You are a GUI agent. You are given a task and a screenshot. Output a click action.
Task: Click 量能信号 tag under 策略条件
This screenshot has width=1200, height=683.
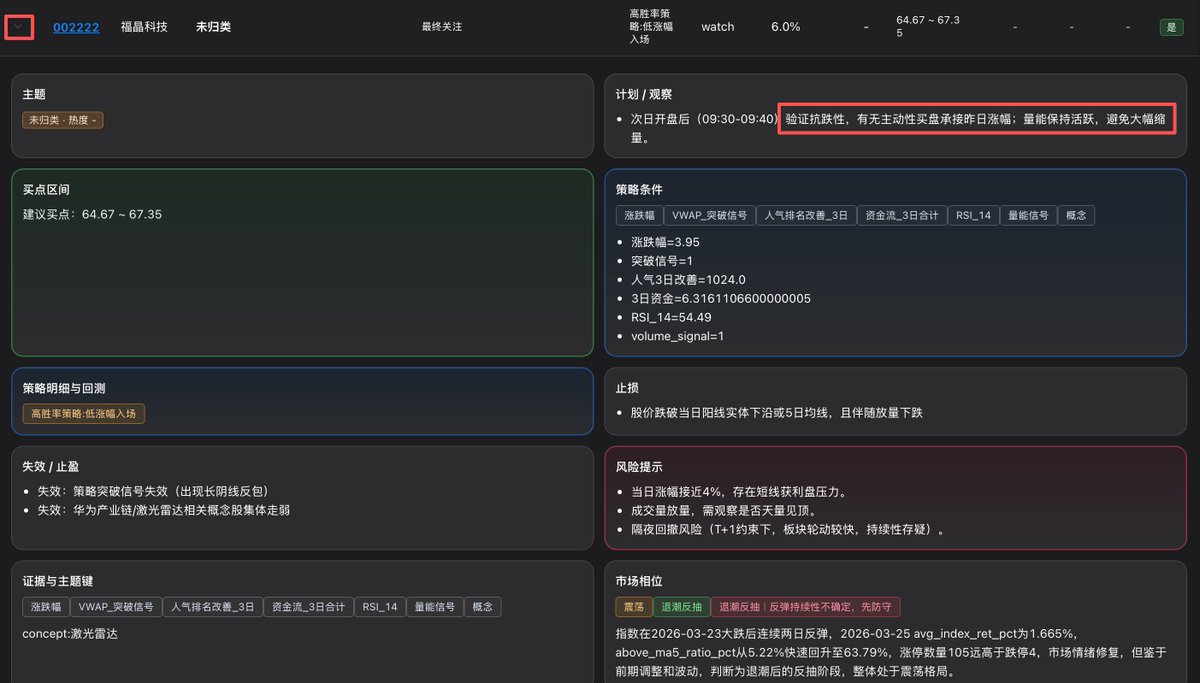tap(1028, 215)
